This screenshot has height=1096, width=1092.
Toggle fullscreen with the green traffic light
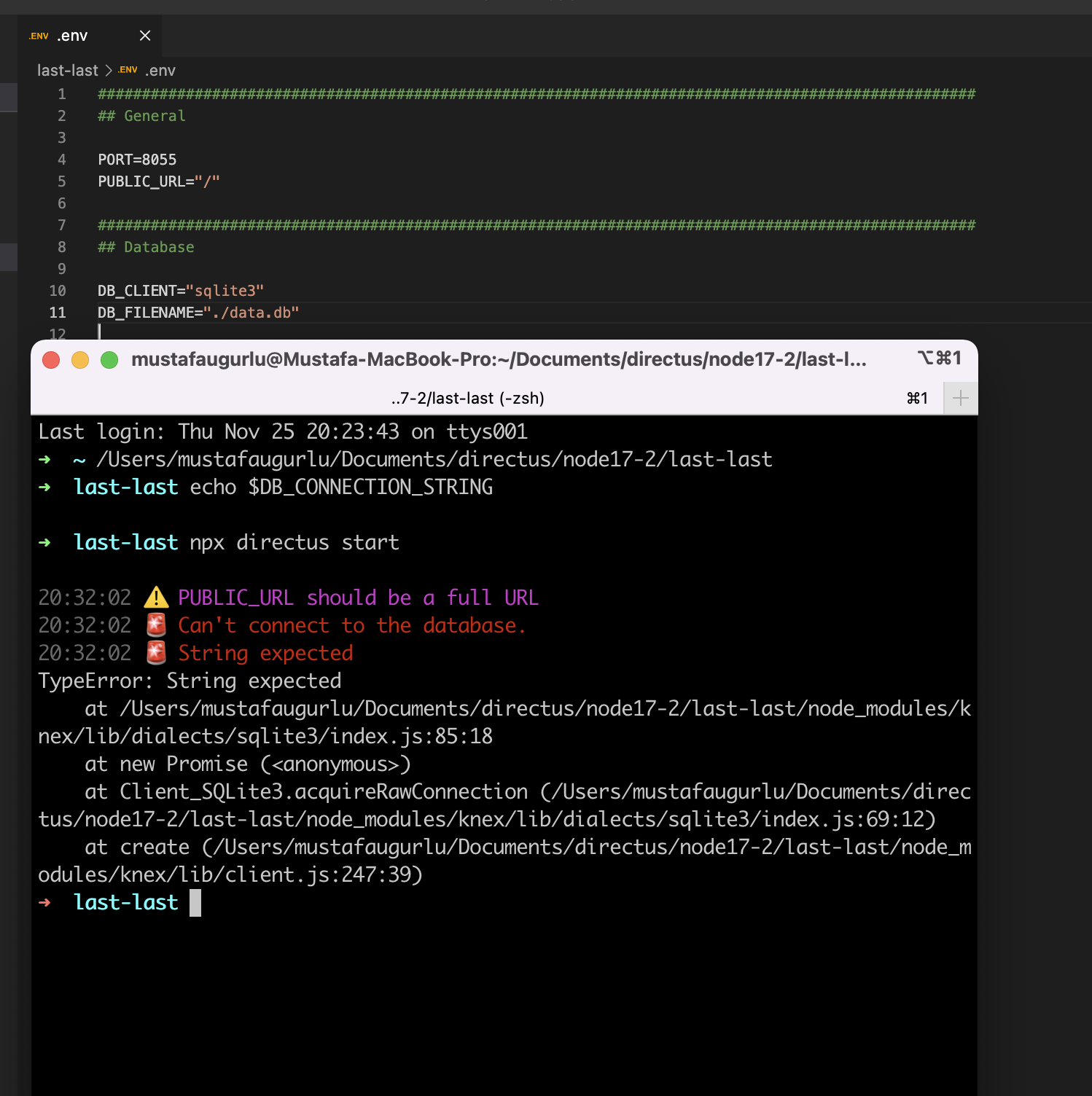[109, 359]
